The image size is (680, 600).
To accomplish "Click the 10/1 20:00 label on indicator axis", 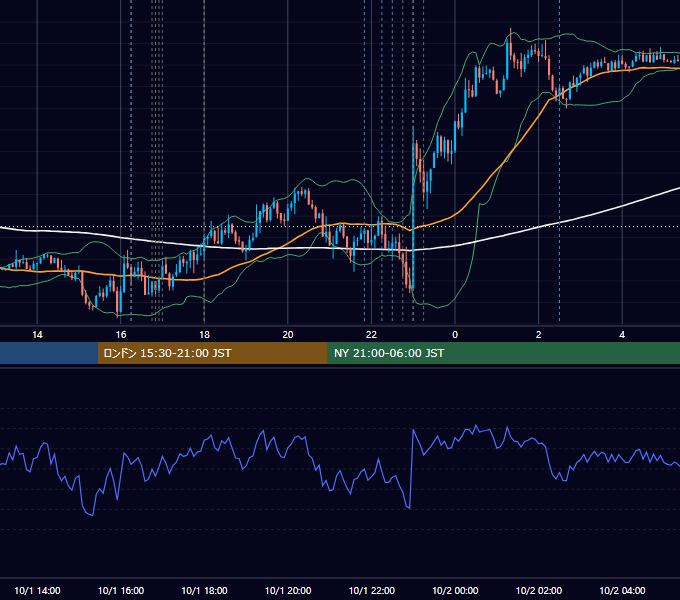I will (288, 590).
